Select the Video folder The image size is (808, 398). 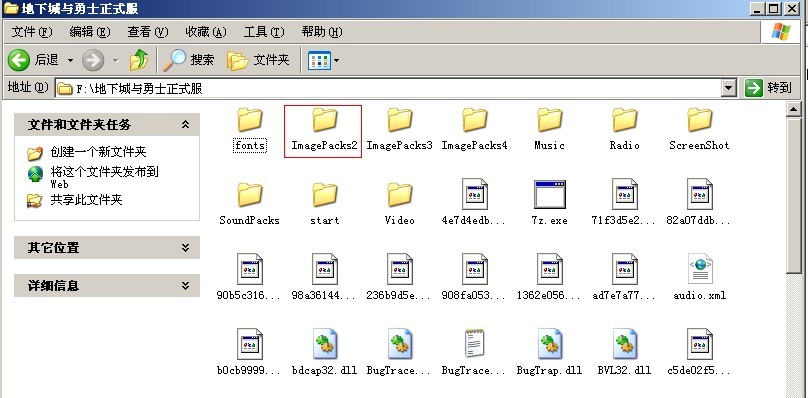tap(400, 204)
